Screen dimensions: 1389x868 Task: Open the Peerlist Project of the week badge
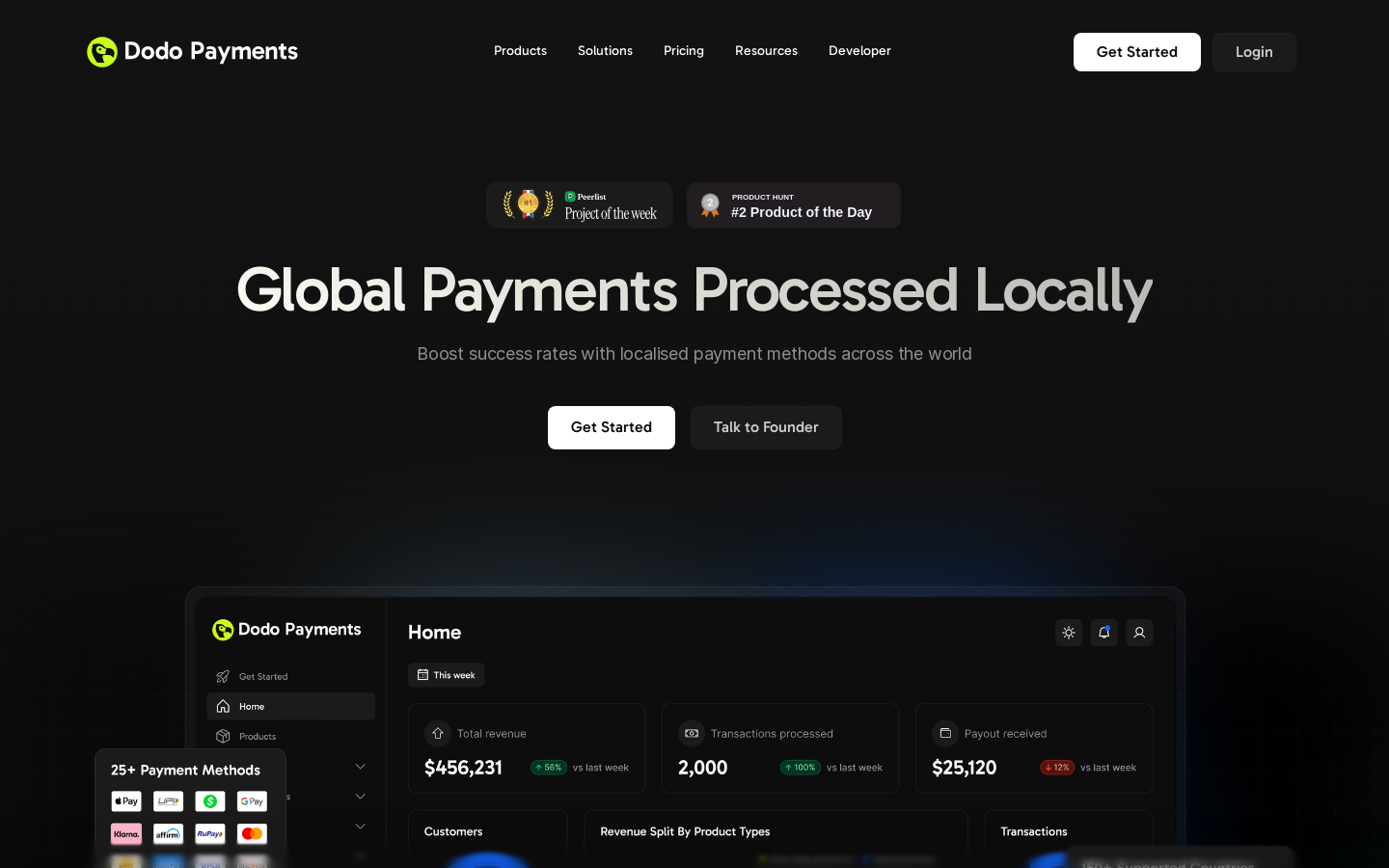pyautogui.click(x=580, y=205)
